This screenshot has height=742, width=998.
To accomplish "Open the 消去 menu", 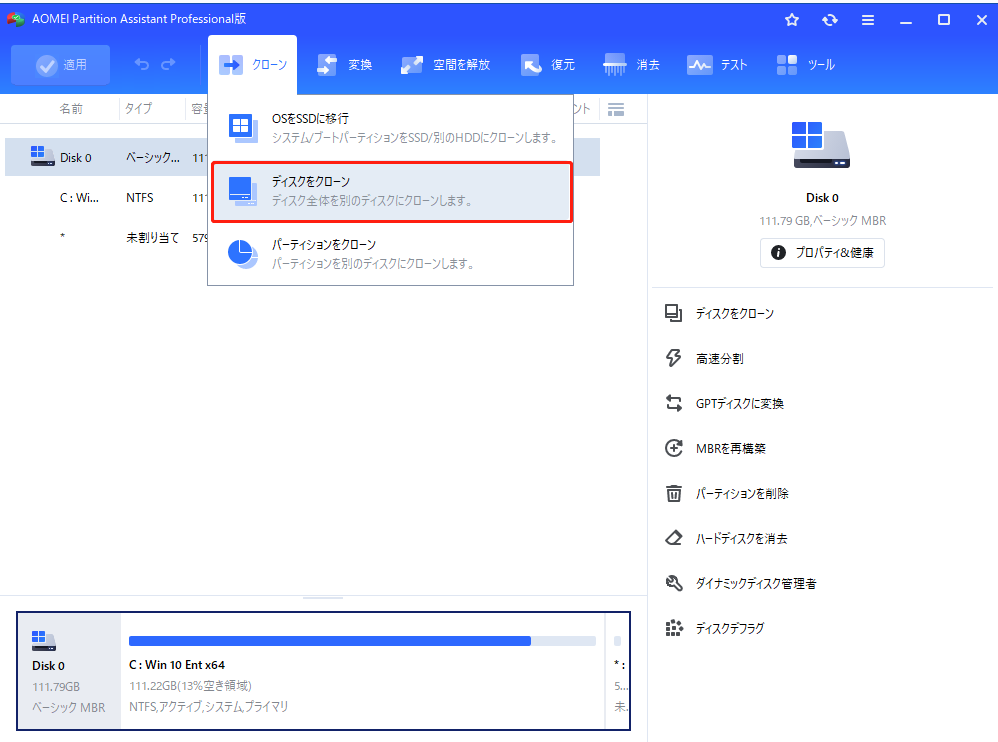I will click(x=631, y=65).
